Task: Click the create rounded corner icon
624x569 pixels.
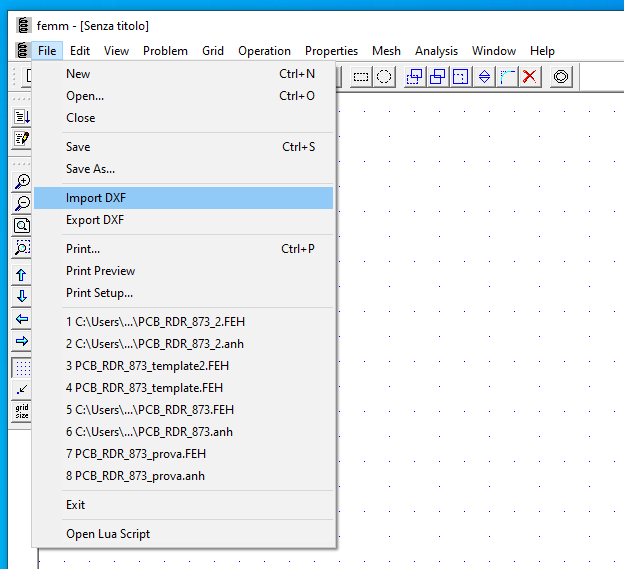Action: point(507,76)
